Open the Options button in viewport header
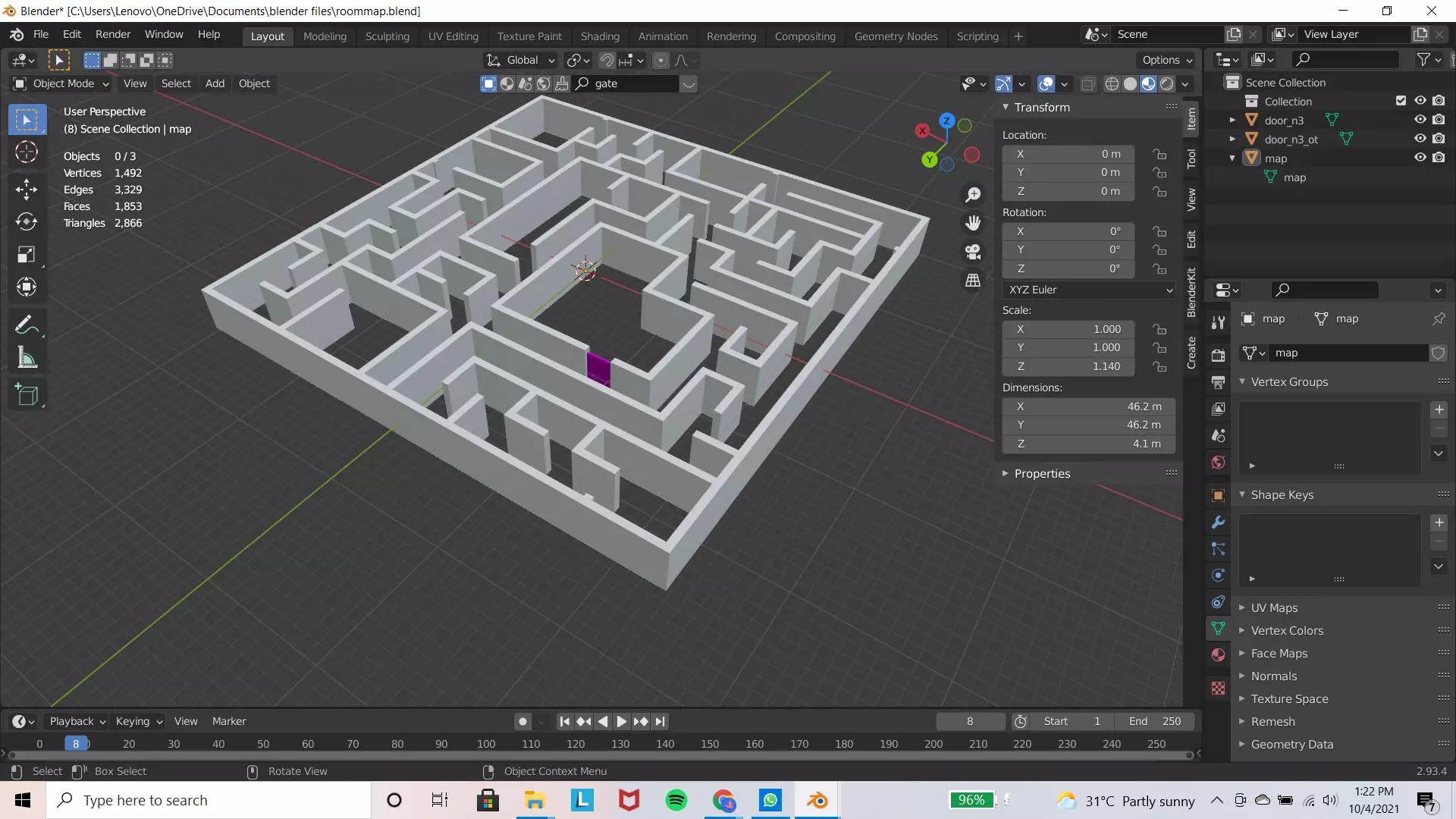Viewport: 1456px width, 819px height. [1166, 60]
